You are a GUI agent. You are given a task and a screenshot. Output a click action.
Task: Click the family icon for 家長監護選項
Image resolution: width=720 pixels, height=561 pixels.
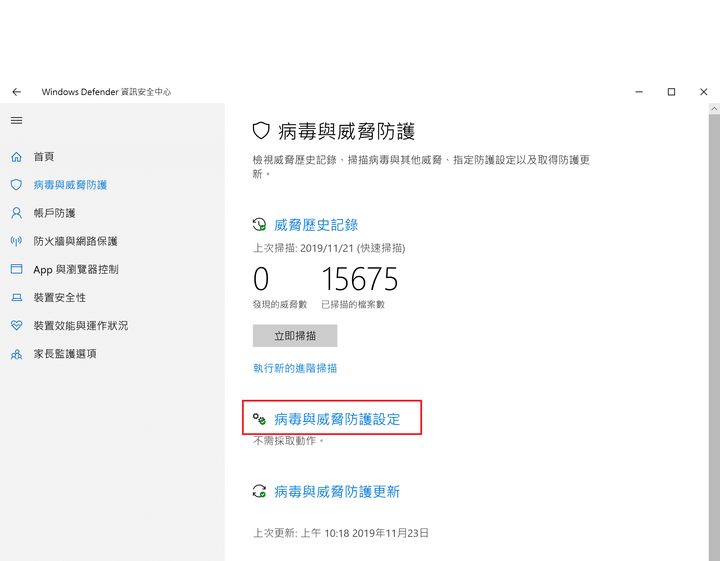[16, 354]
